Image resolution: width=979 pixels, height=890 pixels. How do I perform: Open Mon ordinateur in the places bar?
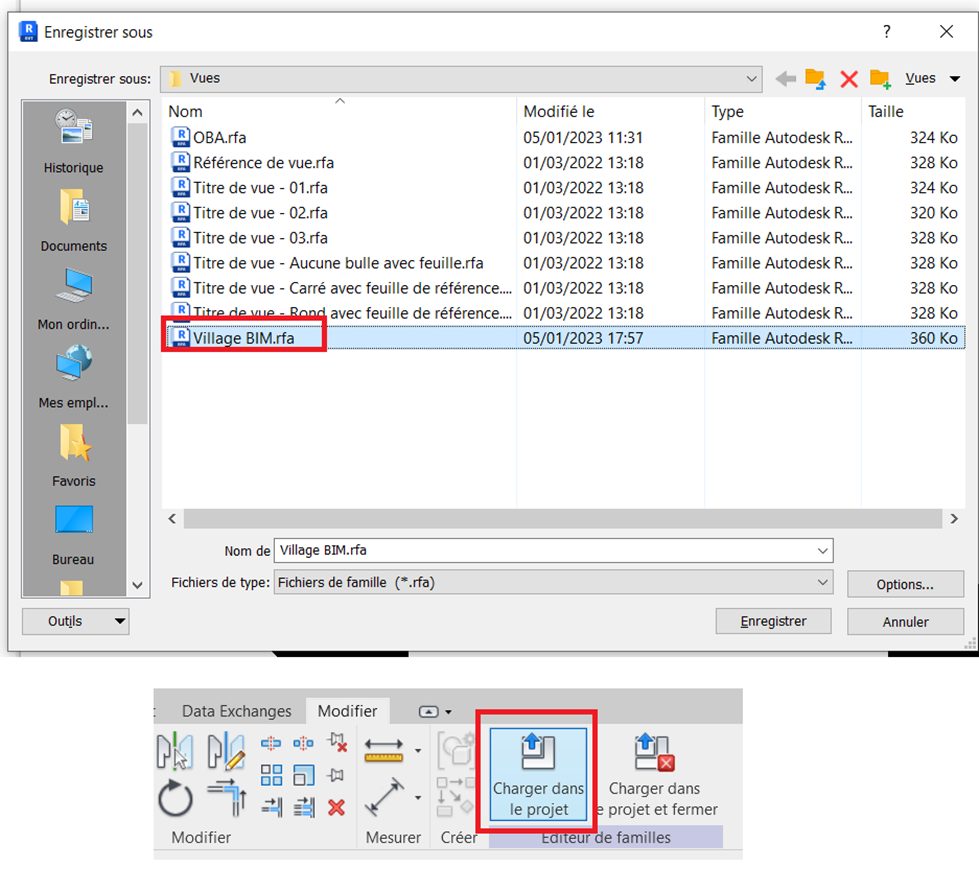click(74, 299)
